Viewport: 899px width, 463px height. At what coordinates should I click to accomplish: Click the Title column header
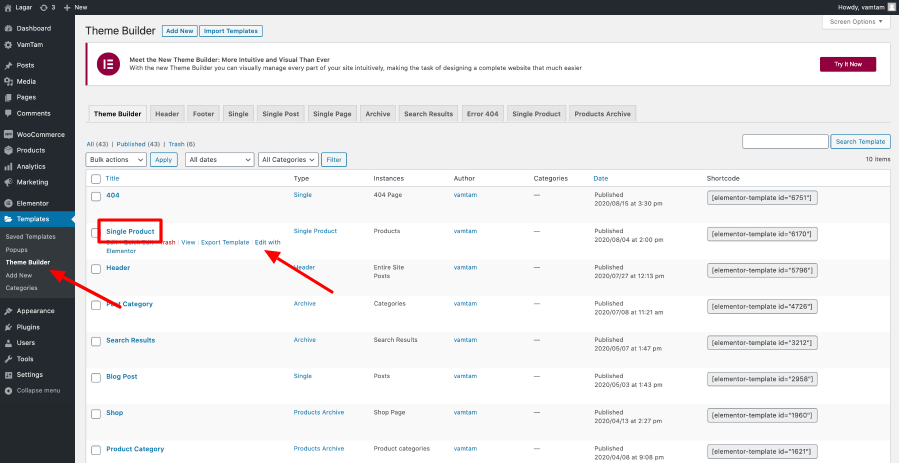(x=112, y=179)
